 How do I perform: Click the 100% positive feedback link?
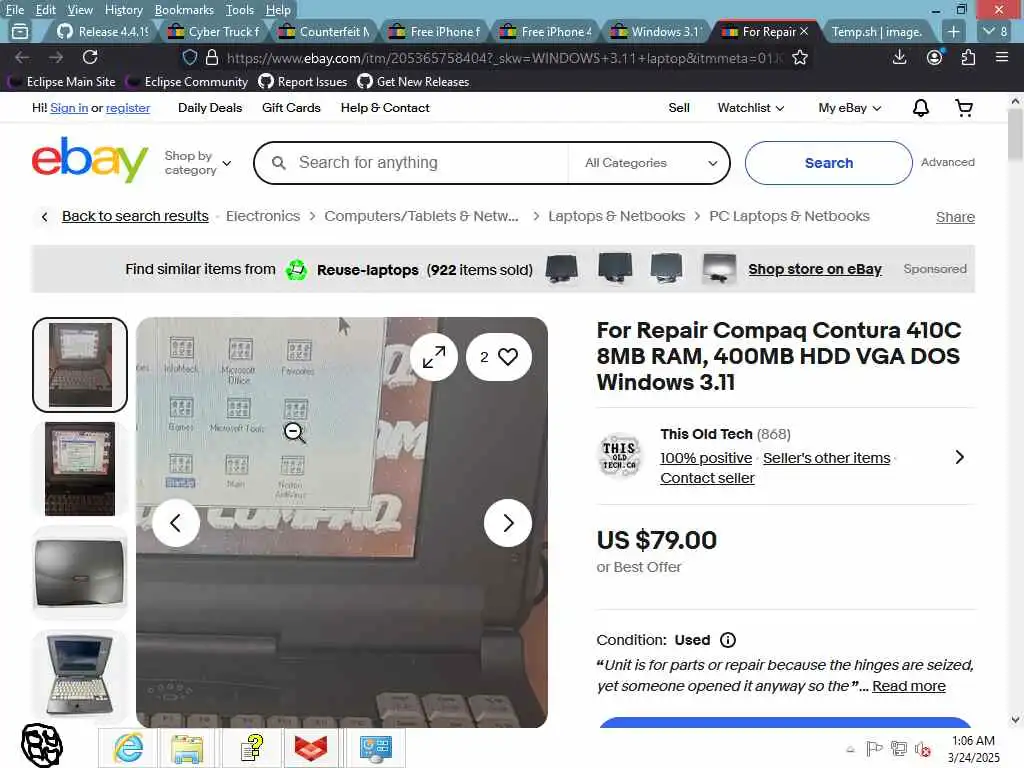[x=706, y=458]
